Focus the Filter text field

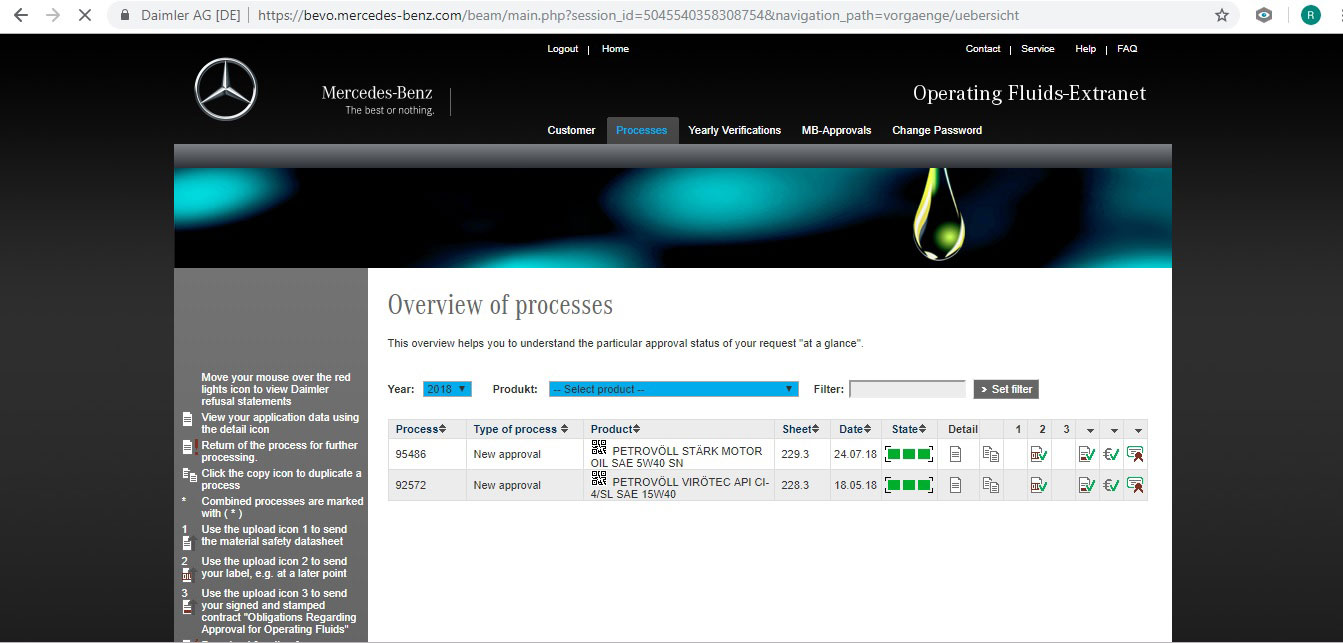tap(907, 389)
